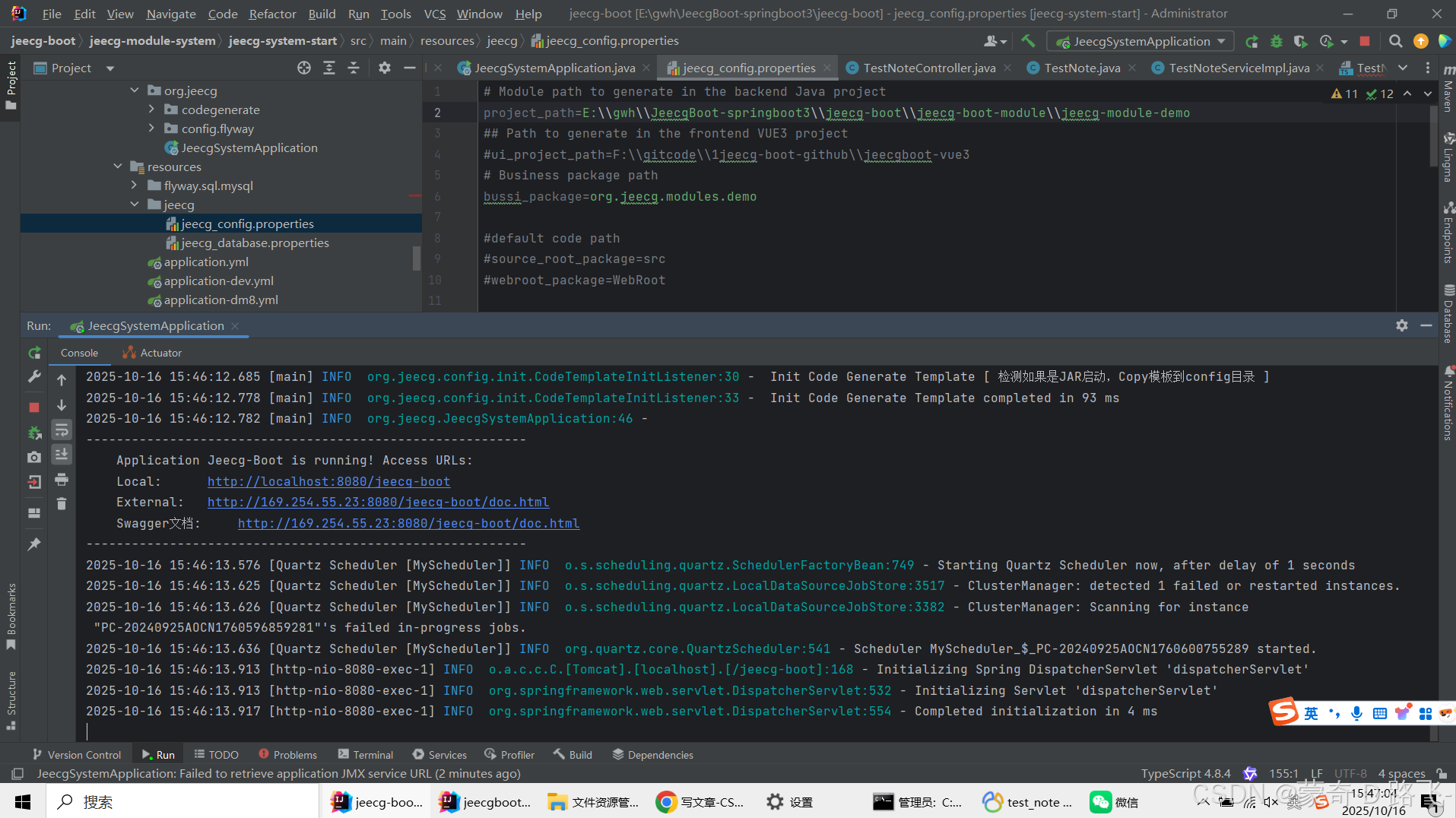Screen dimensions: 1456x818
Task: Start debugging with the top bug icon
Action: (1277, 41)
